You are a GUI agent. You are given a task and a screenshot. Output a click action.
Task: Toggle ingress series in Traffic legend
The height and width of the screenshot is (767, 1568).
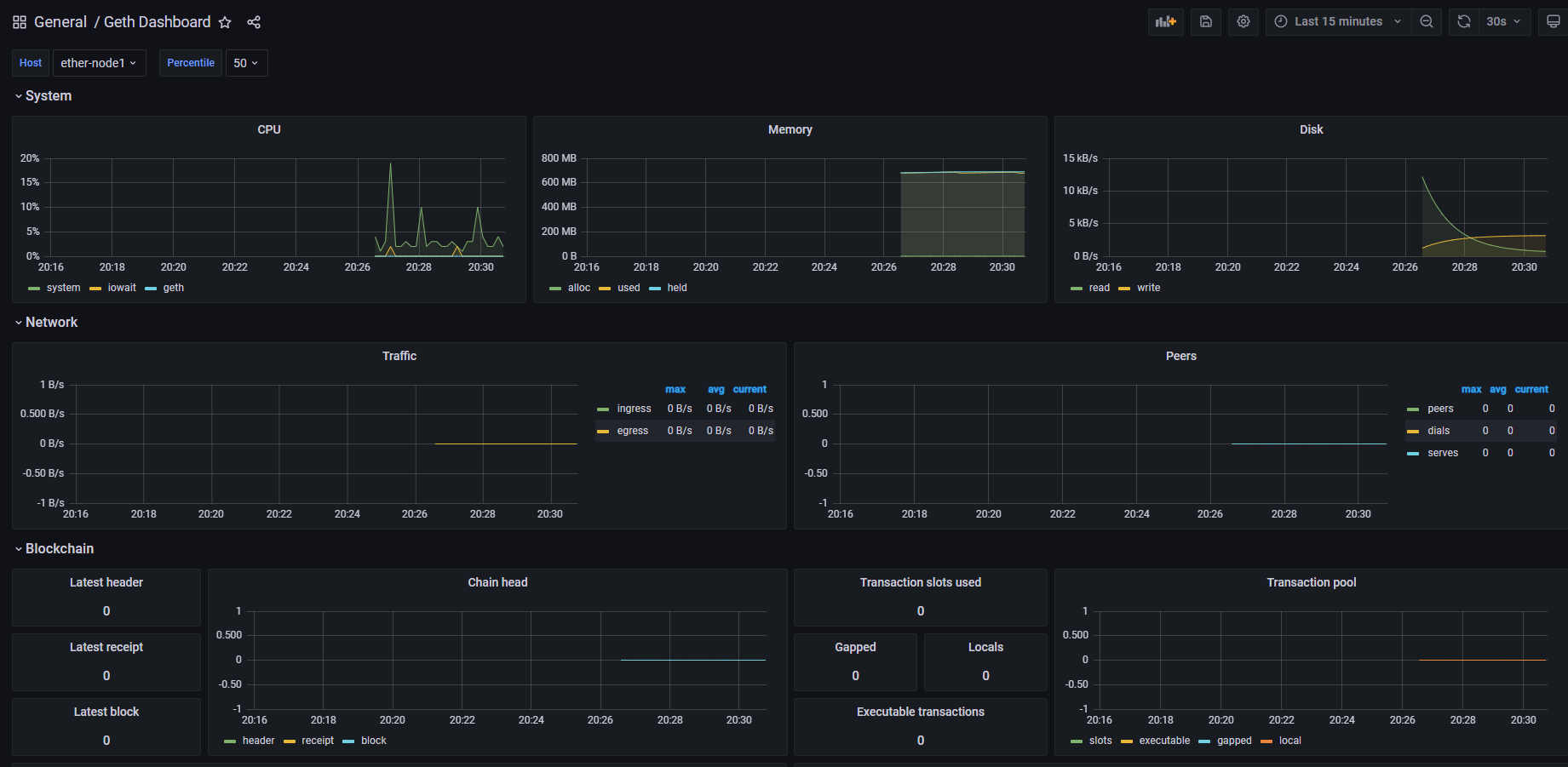tap(634, 409)
